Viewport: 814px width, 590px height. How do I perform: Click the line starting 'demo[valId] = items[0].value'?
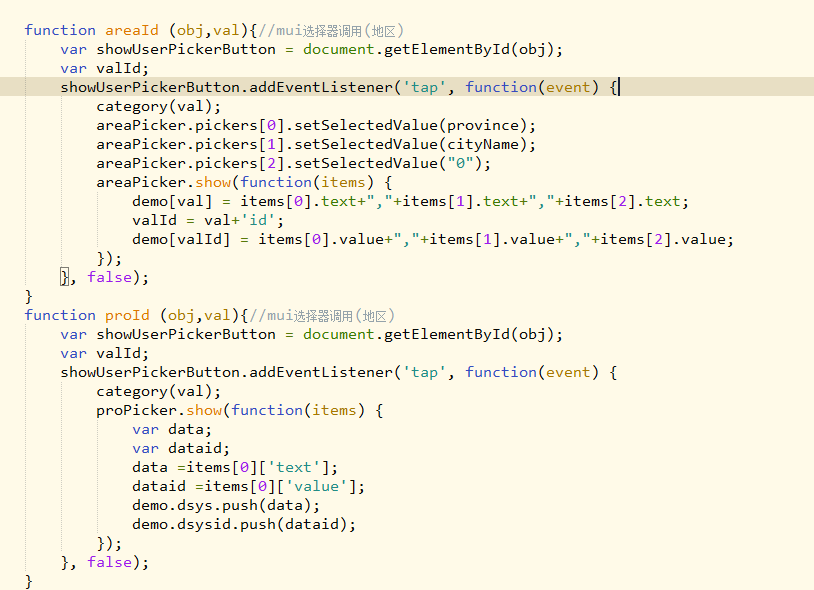[x=432, y=239]
